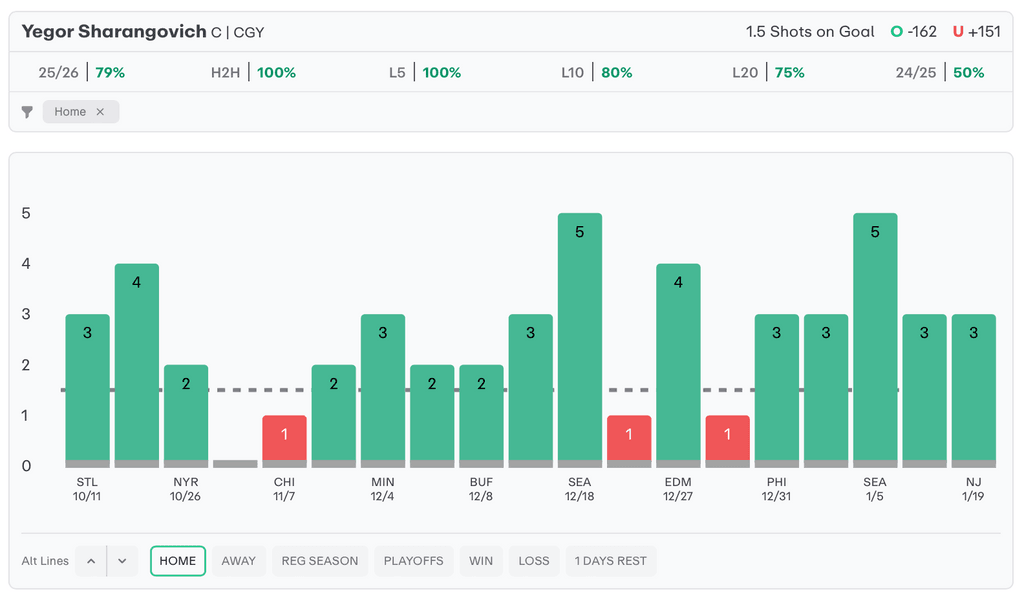Apply the 1 DAYS REST filter
The image size is (1024, 601).
[x=610, y=561]
